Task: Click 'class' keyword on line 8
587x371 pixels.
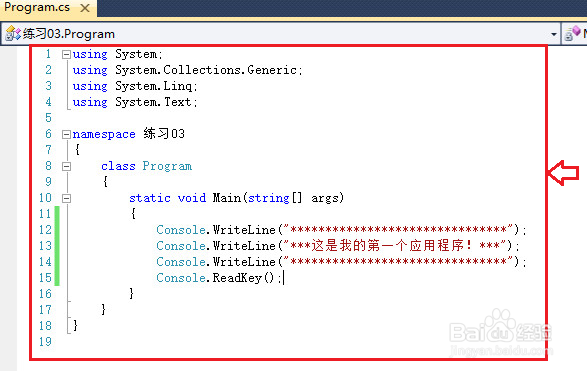Action: point(118,166)
